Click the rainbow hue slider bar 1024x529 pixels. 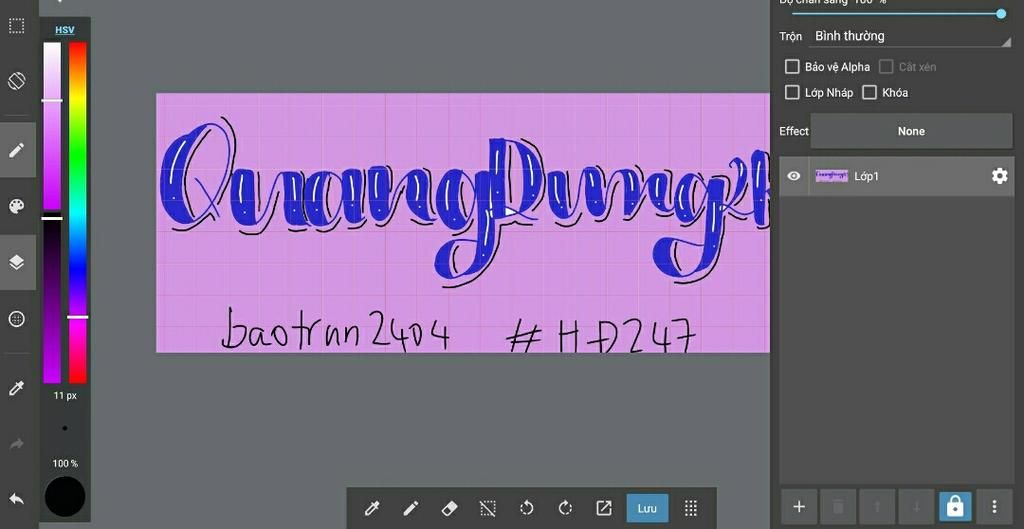(78, 213)
